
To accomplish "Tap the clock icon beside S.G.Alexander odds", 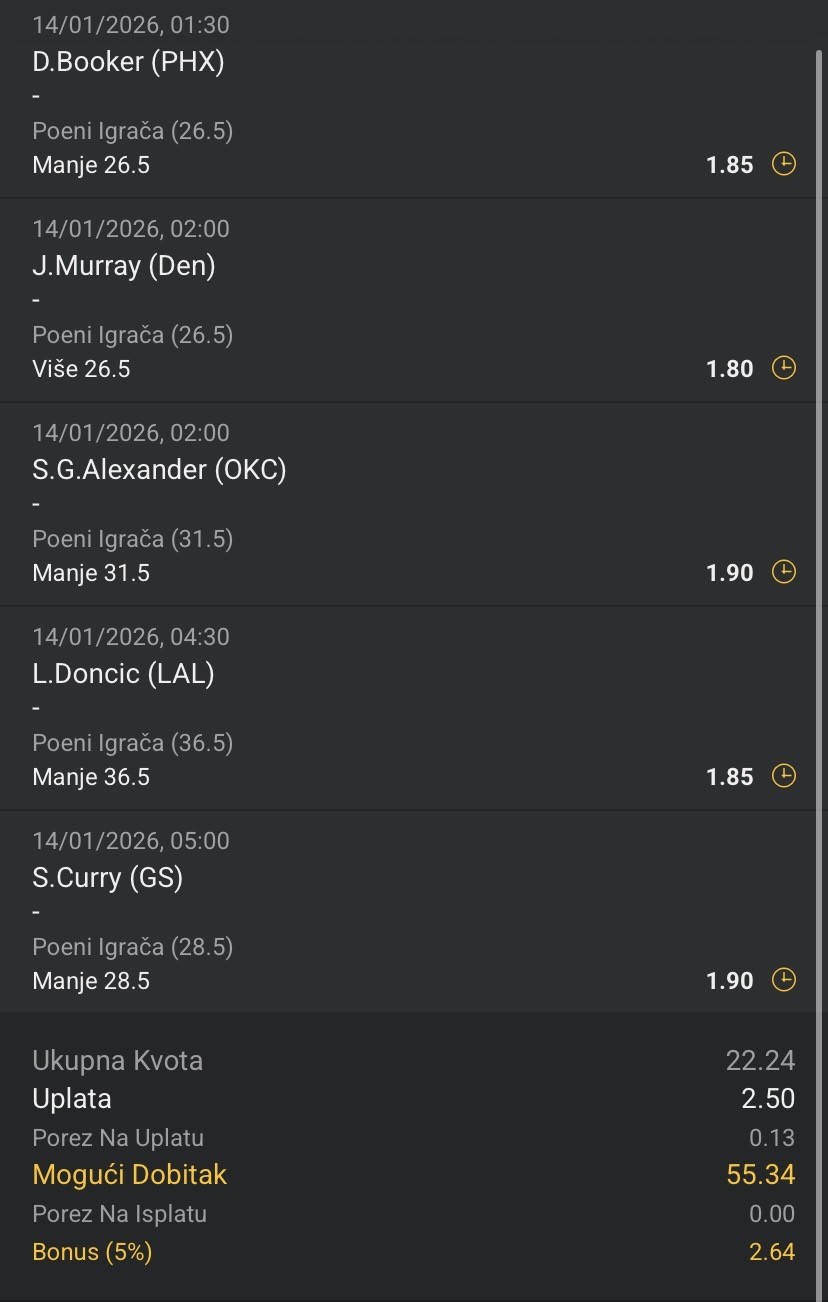I will pos(784,572).
